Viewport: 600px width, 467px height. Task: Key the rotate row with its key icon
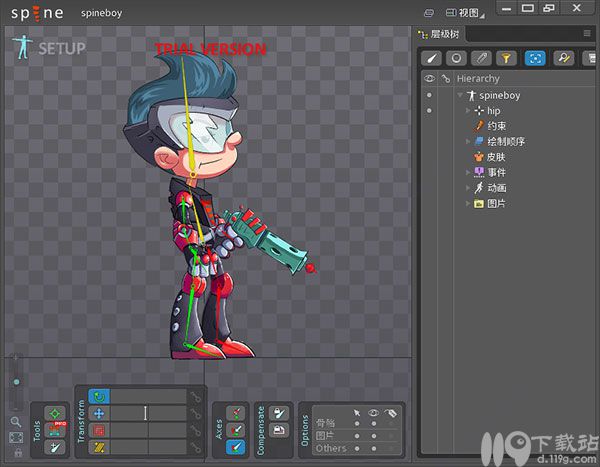196,397
